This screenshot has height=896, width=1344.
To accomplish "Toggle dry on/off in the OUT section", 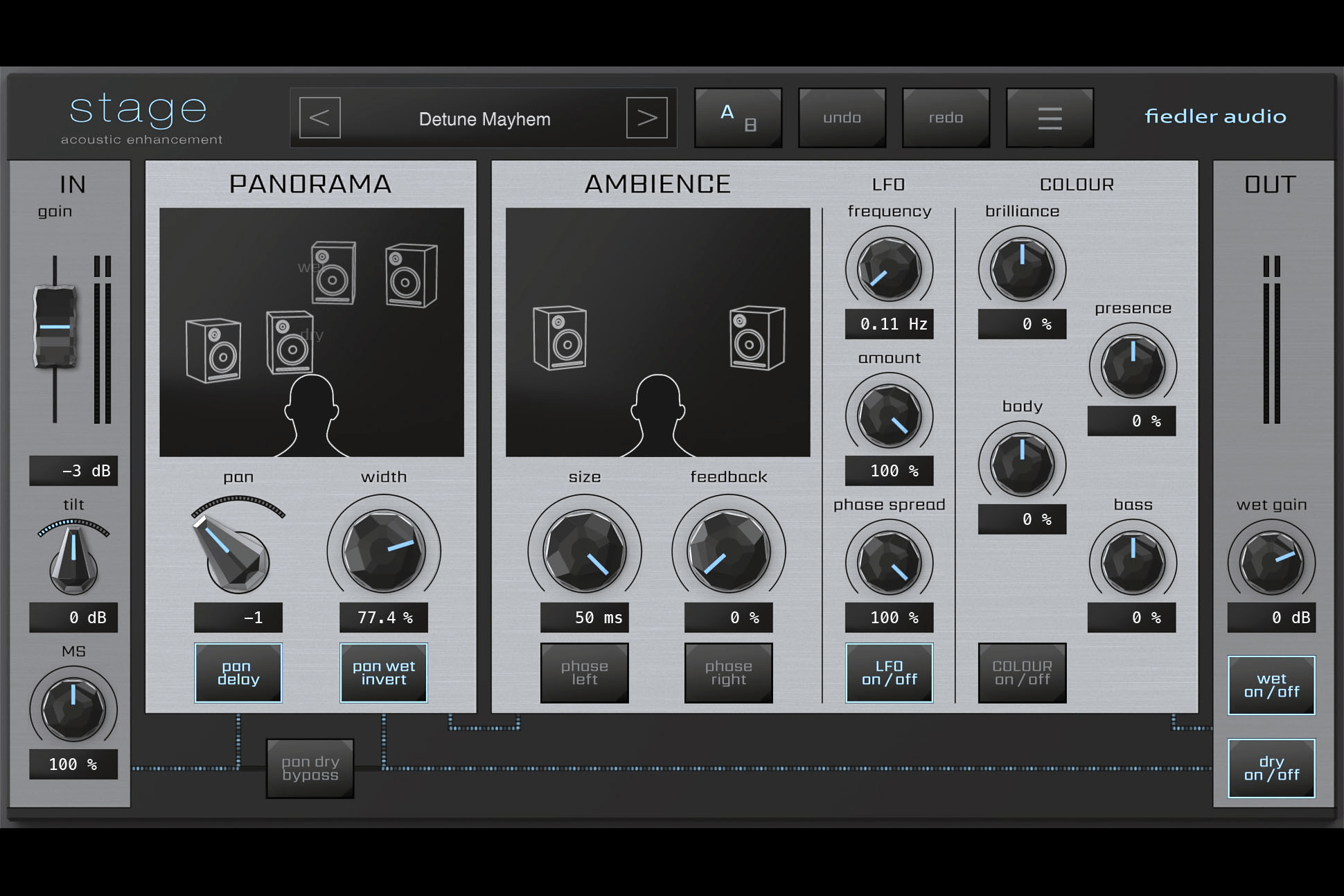I will 1271,767.
